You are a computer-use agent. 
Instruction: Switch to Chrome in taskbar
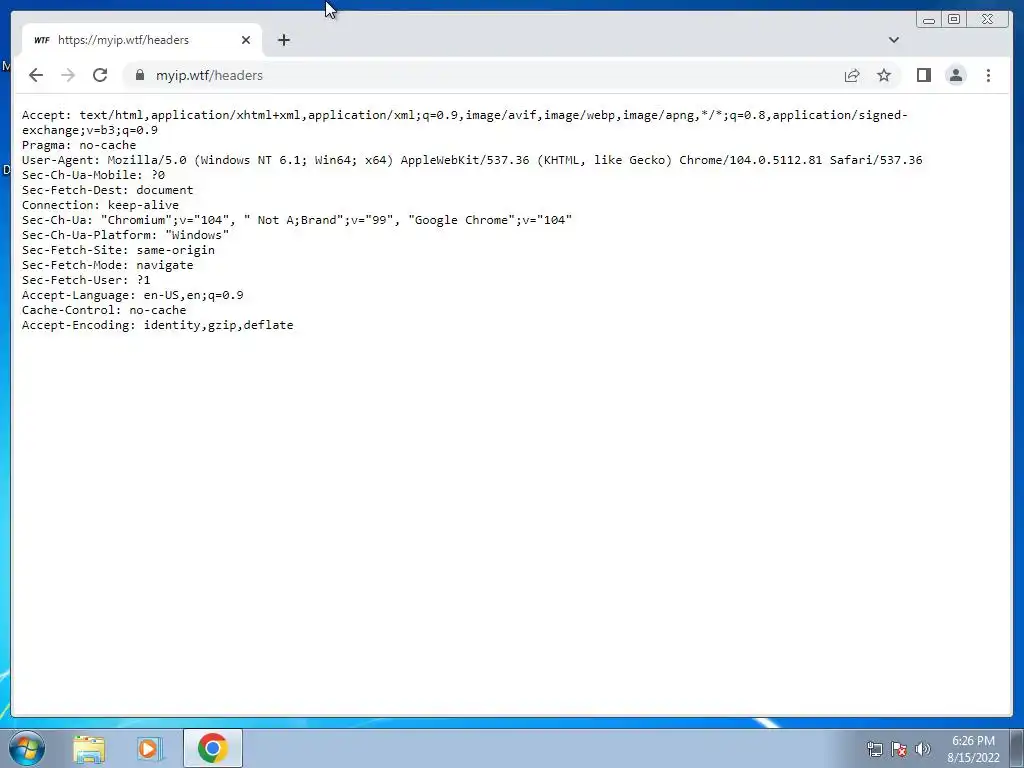[212, 748]
